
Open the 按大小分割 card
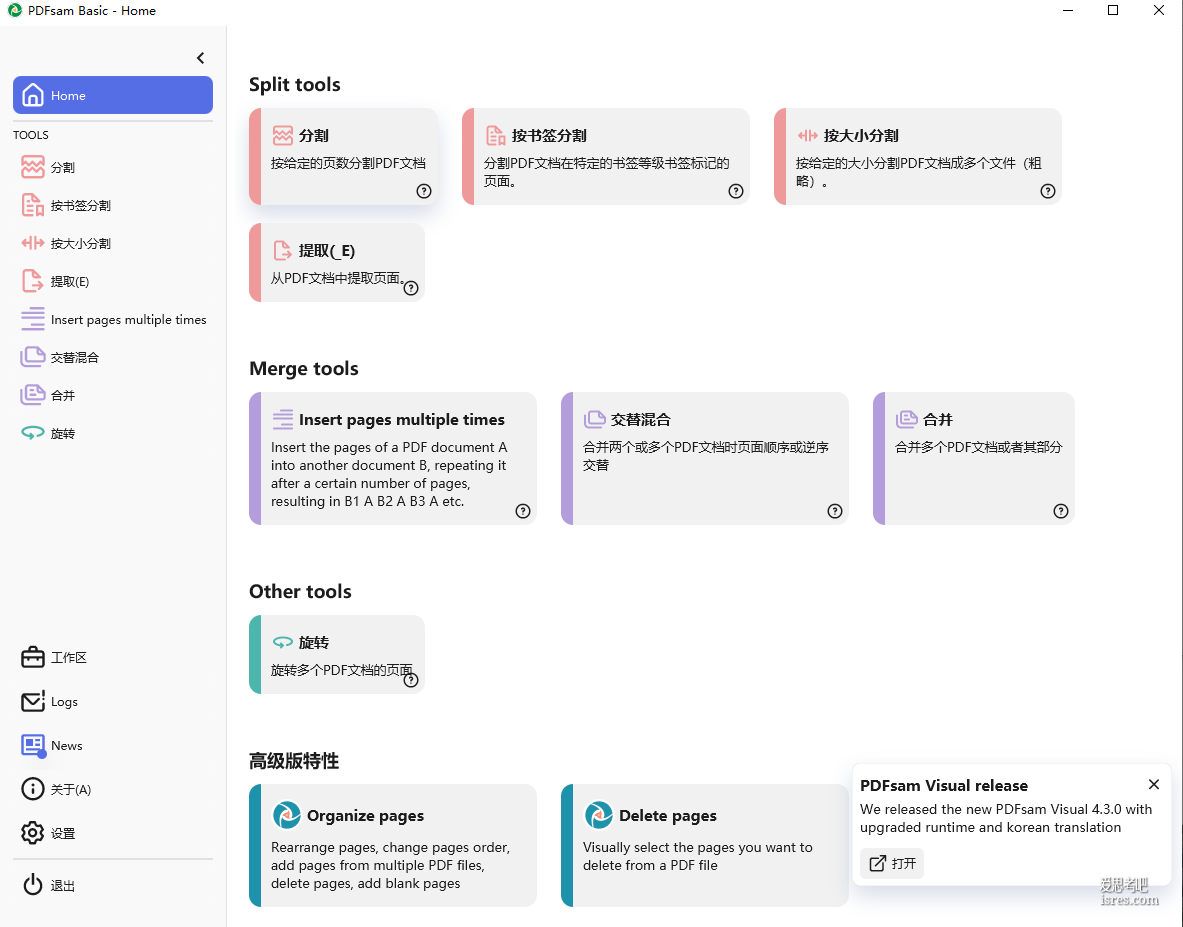coord(917,156)
